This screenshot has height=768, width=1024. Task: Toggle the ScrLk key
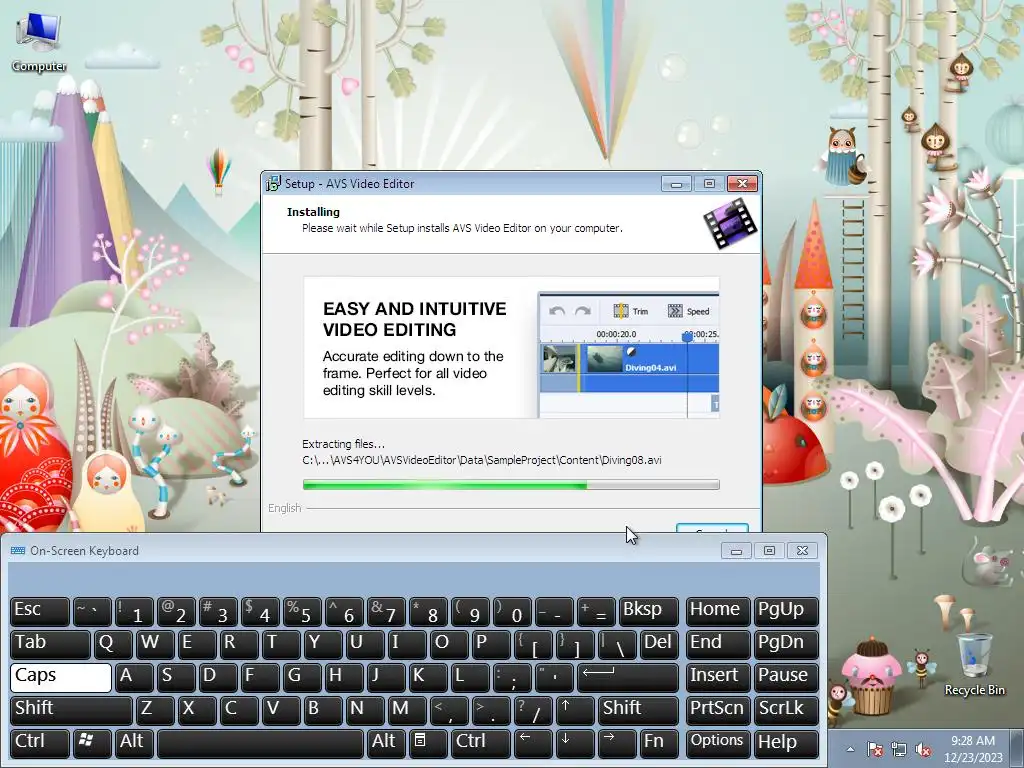point(786,710)
